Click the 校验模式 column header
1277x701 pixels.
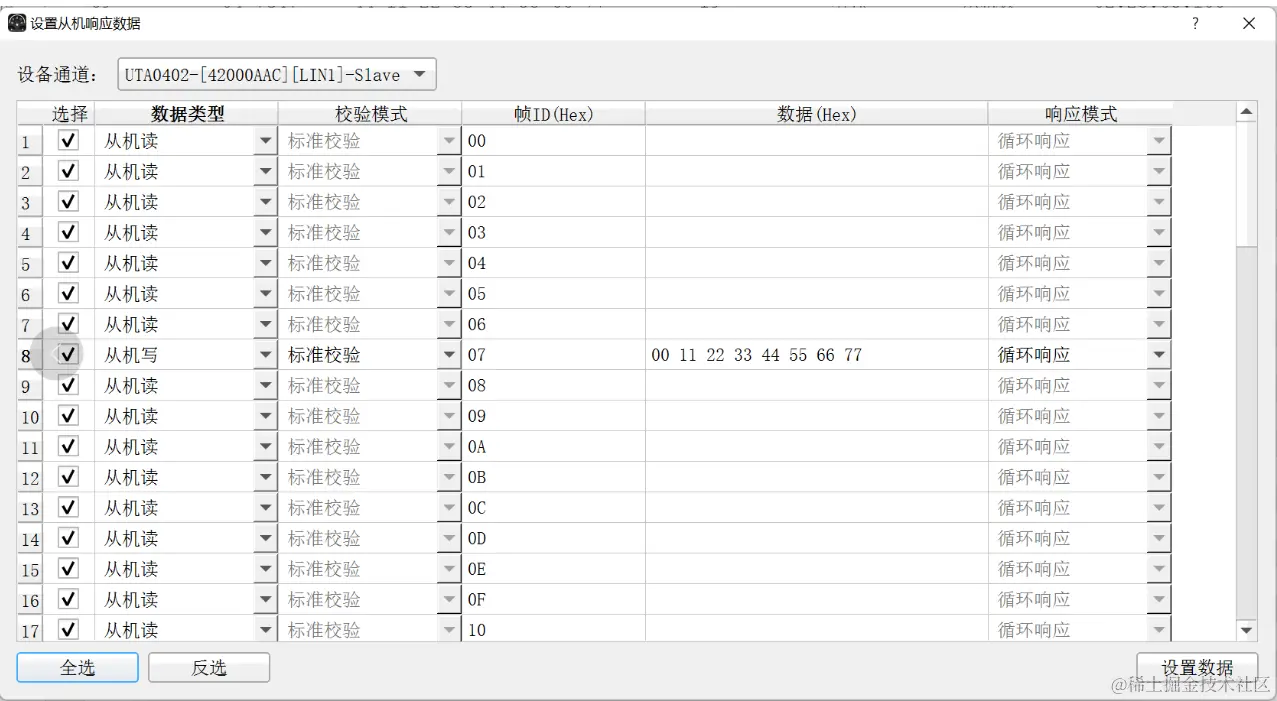pos(370,114)
